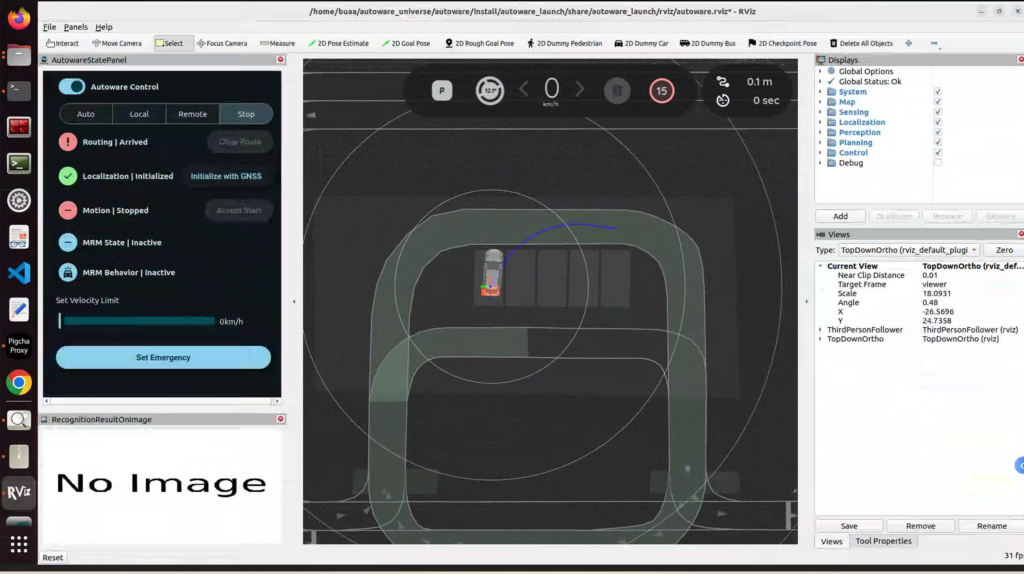Choose 2D Rough Goal Pose tool

click(x=479, y=43)
